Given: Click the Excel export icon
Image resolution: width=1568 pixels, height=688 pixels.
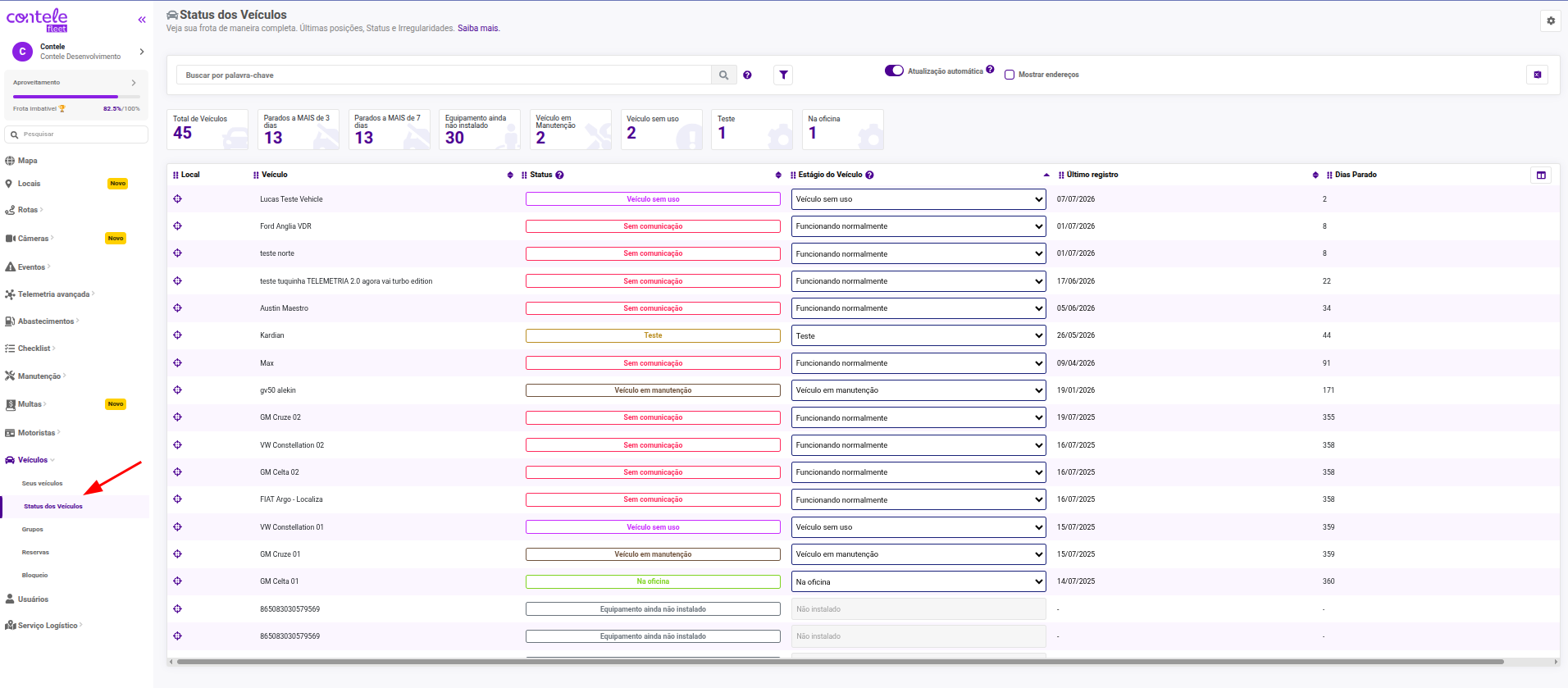Looking at the screenshot, I should [1537, 75].
